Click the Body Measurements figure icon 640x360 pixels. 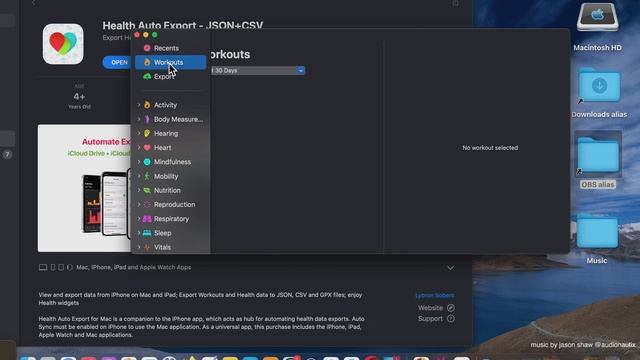pyautogui.click(x=147, y=119)
